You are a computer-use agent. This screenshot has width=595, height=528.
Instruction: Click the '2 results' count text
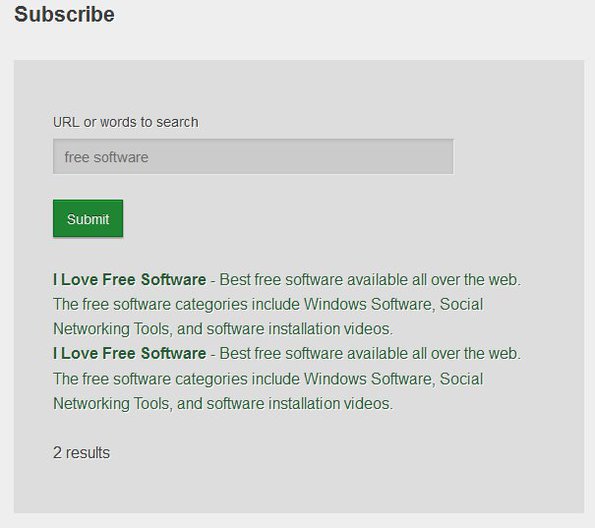(x=82, y=452)
